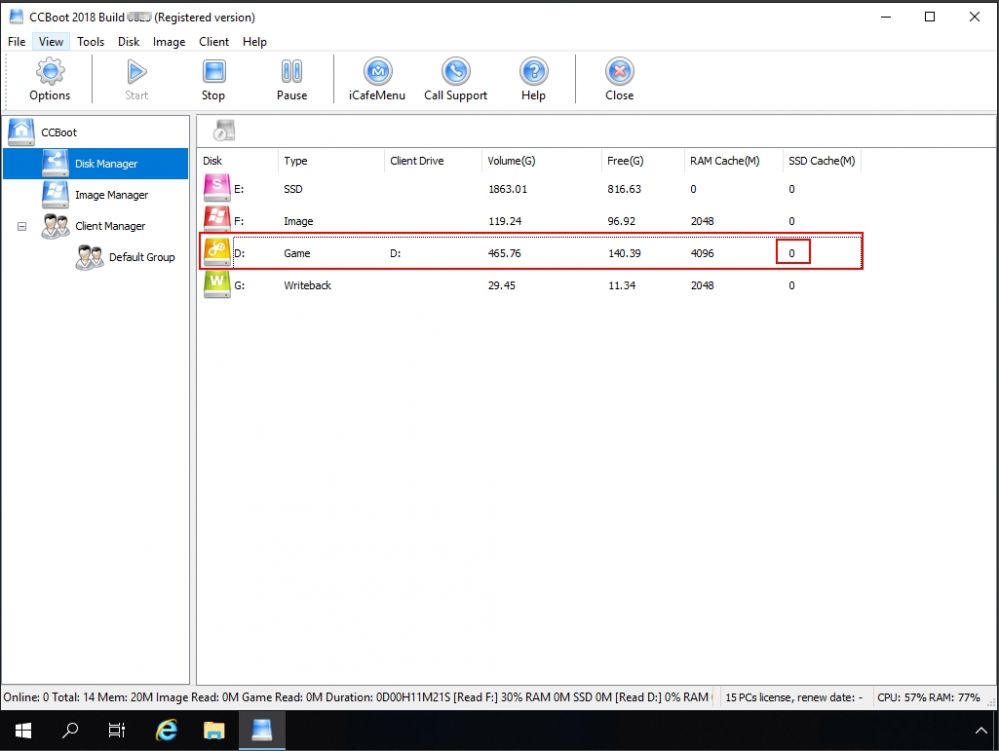Open the File menu
Image resolution: width=999 pixels, height=751 pixels.
click(x=17, y=42)
